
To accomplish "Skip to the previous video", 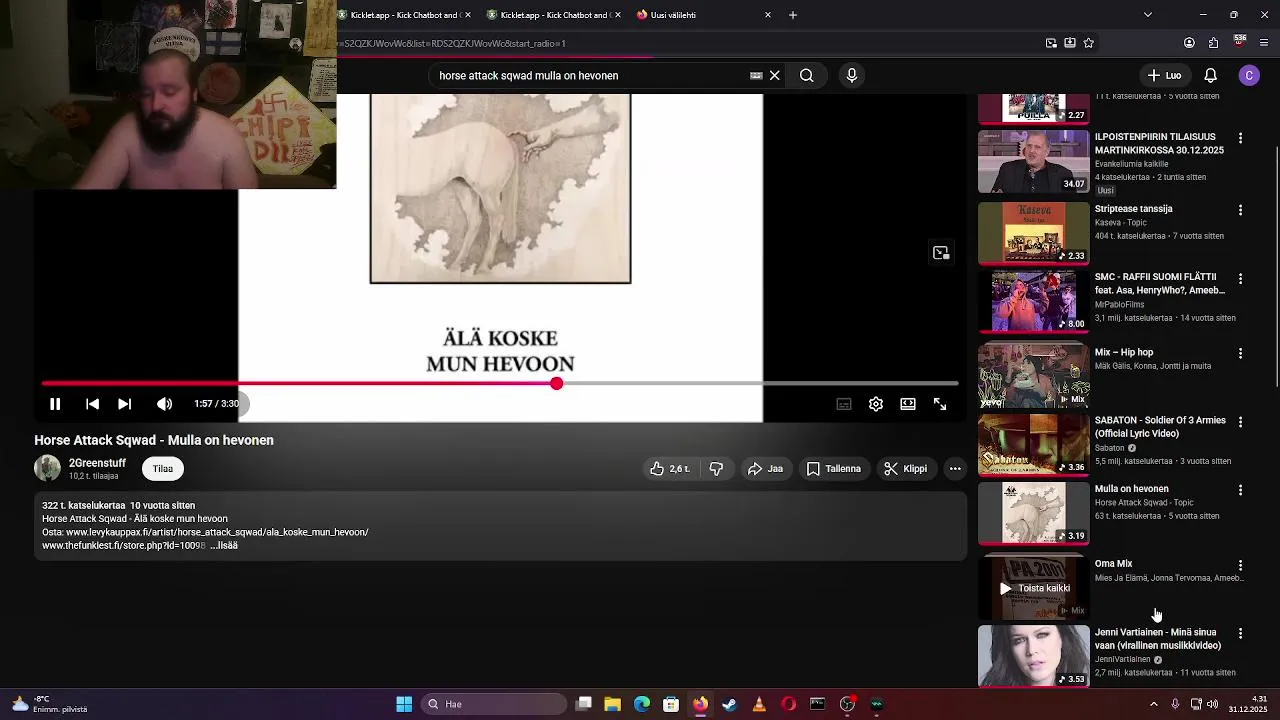I will pos(92,404).
